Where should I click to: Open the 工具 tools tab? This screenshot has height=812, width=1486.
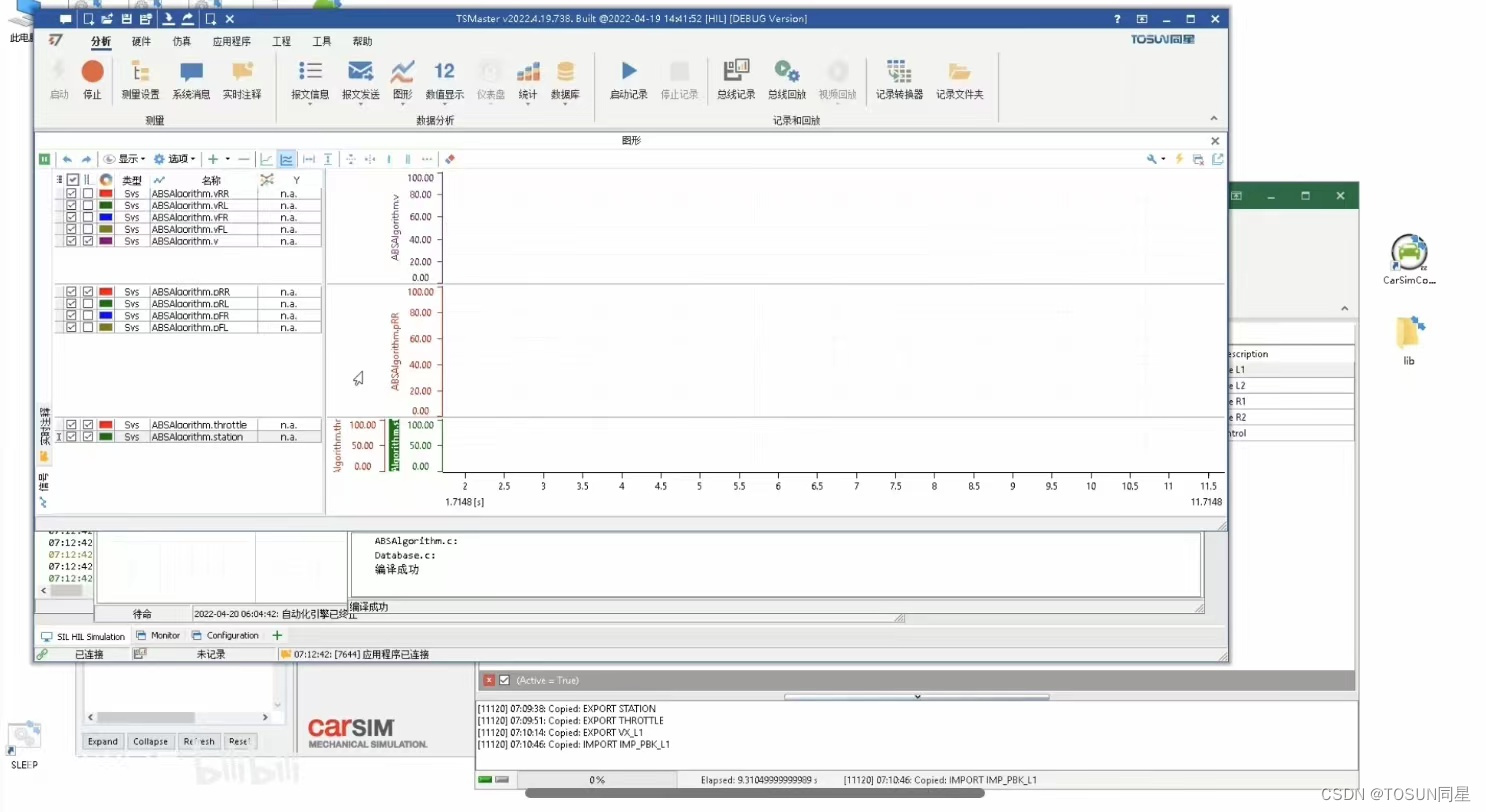click(x=322, y=41)
